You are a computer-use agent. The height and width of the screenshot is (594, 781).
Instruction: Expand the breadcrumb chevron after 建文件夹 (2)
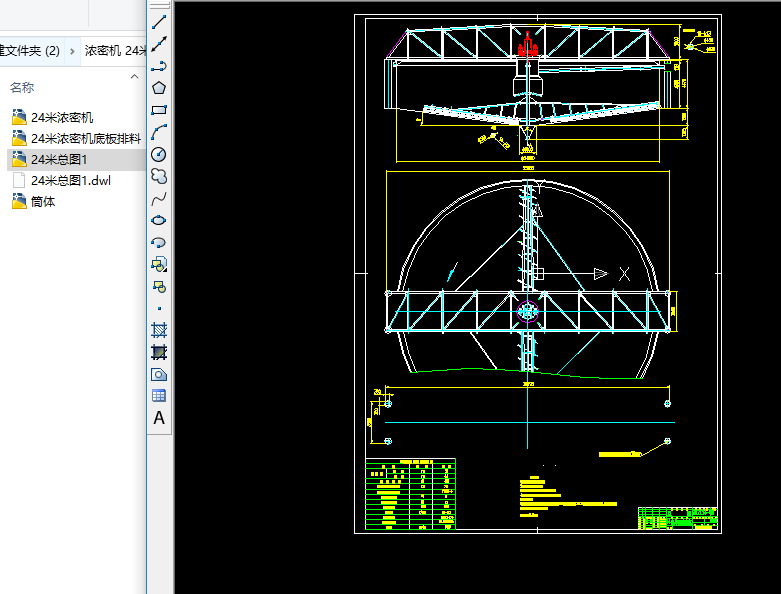click(72, 51)
